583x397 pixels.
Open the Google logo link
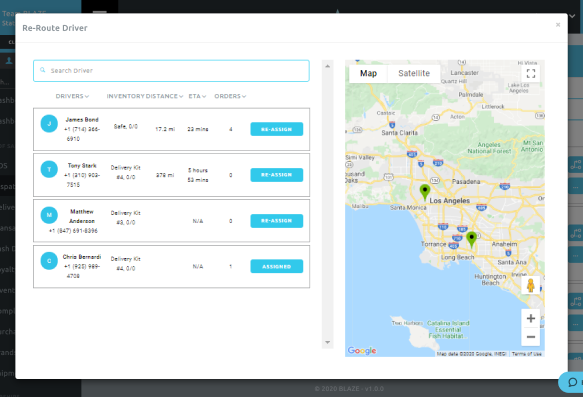pos(362,351)
